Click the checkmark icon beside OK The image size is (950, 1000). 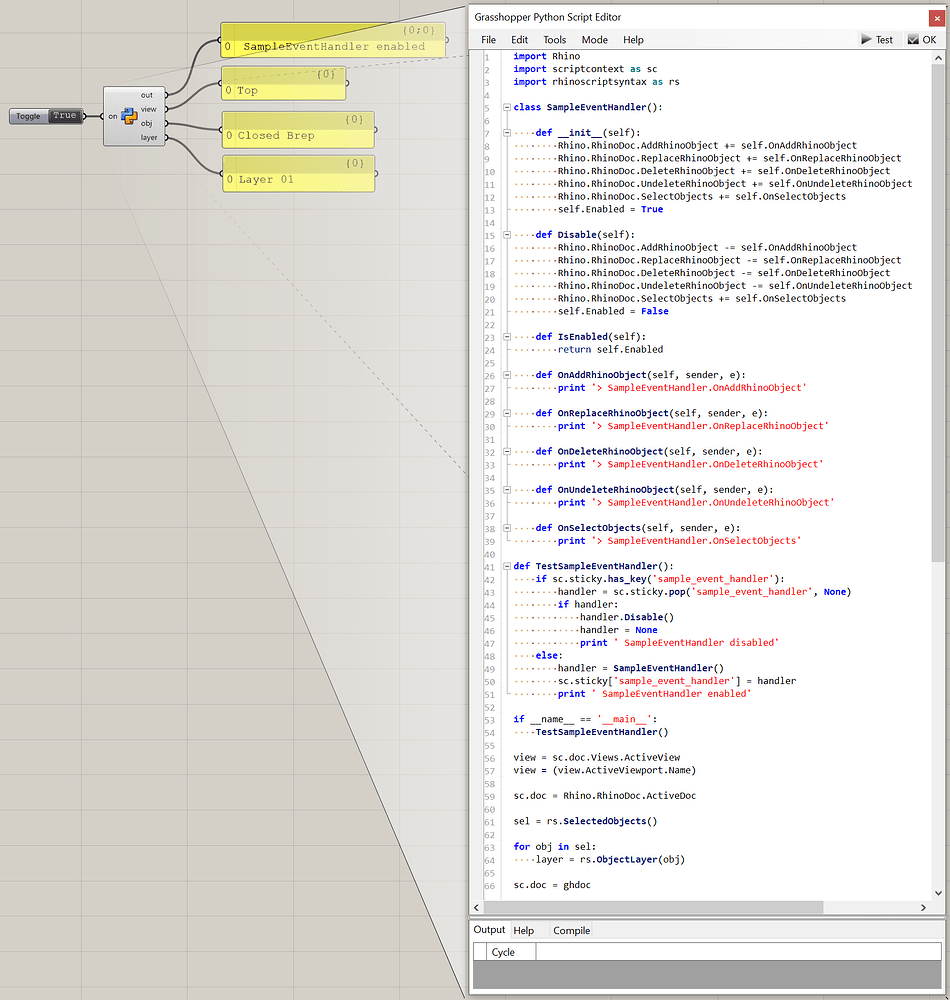914,39
